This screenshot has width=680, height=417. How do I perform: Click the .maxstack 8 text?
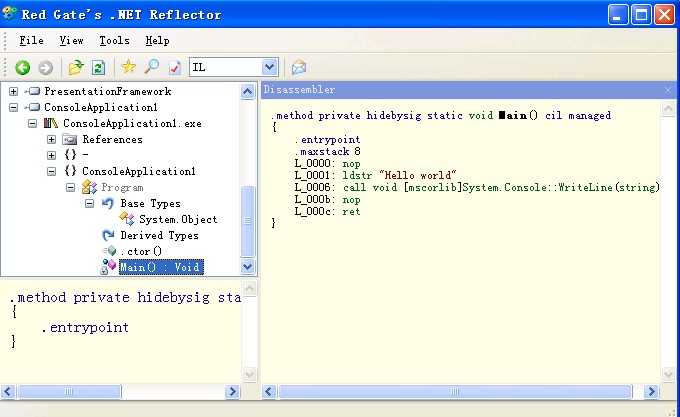point(327,151)
